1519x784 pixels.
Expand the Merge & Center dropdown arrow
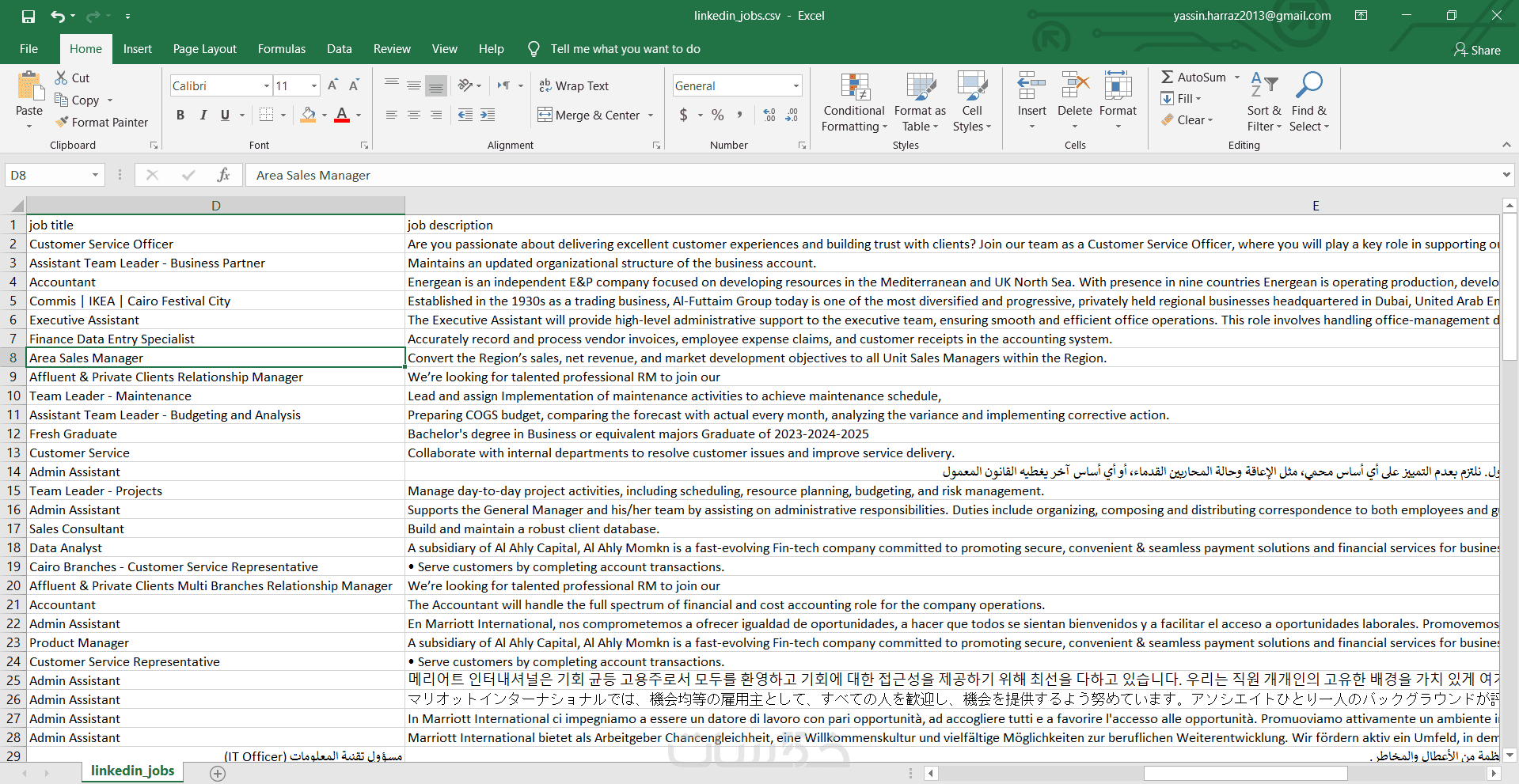[651, 115]
